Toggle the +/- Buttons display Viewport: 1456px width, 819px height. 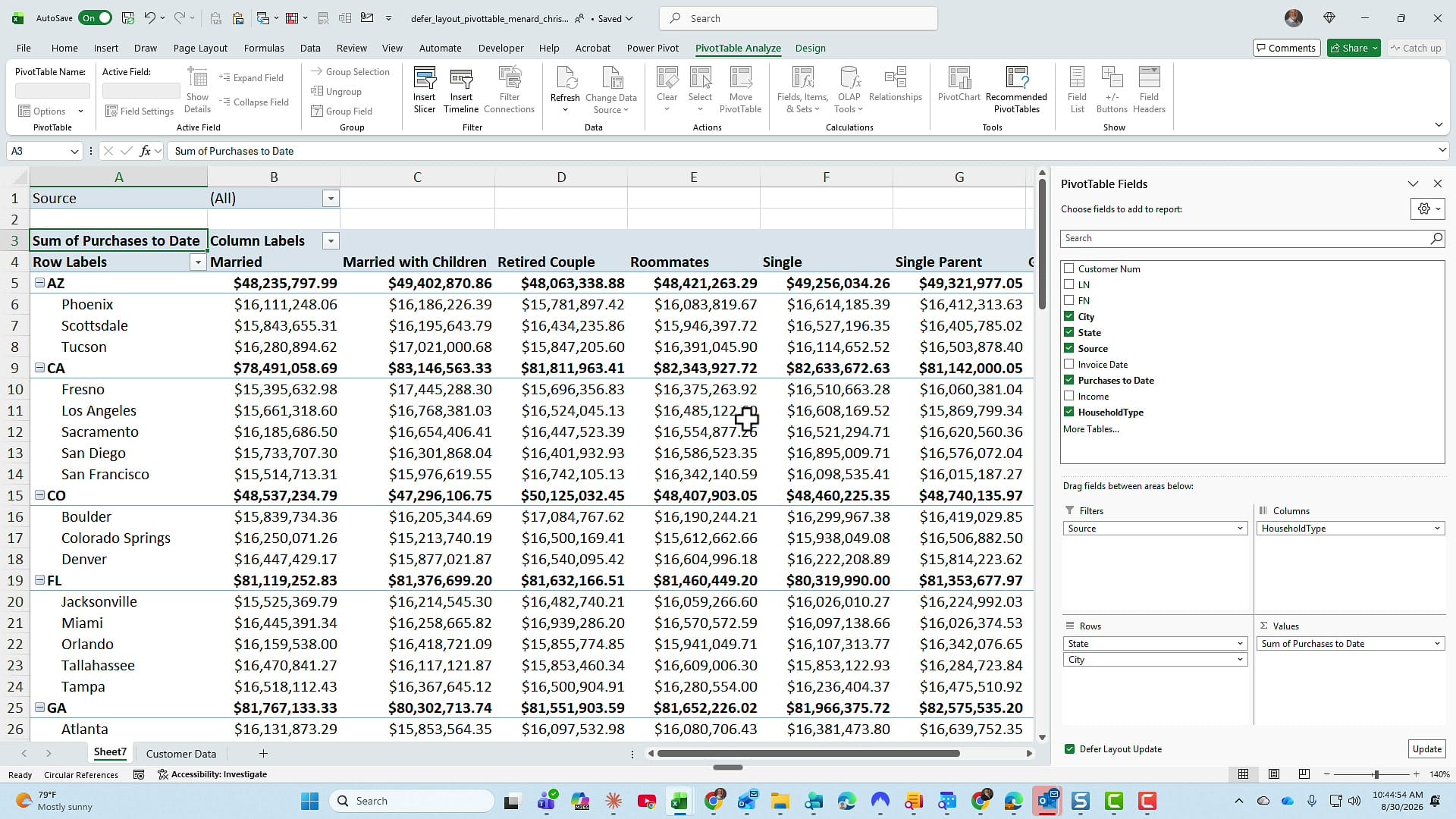tap(1112, 89)
